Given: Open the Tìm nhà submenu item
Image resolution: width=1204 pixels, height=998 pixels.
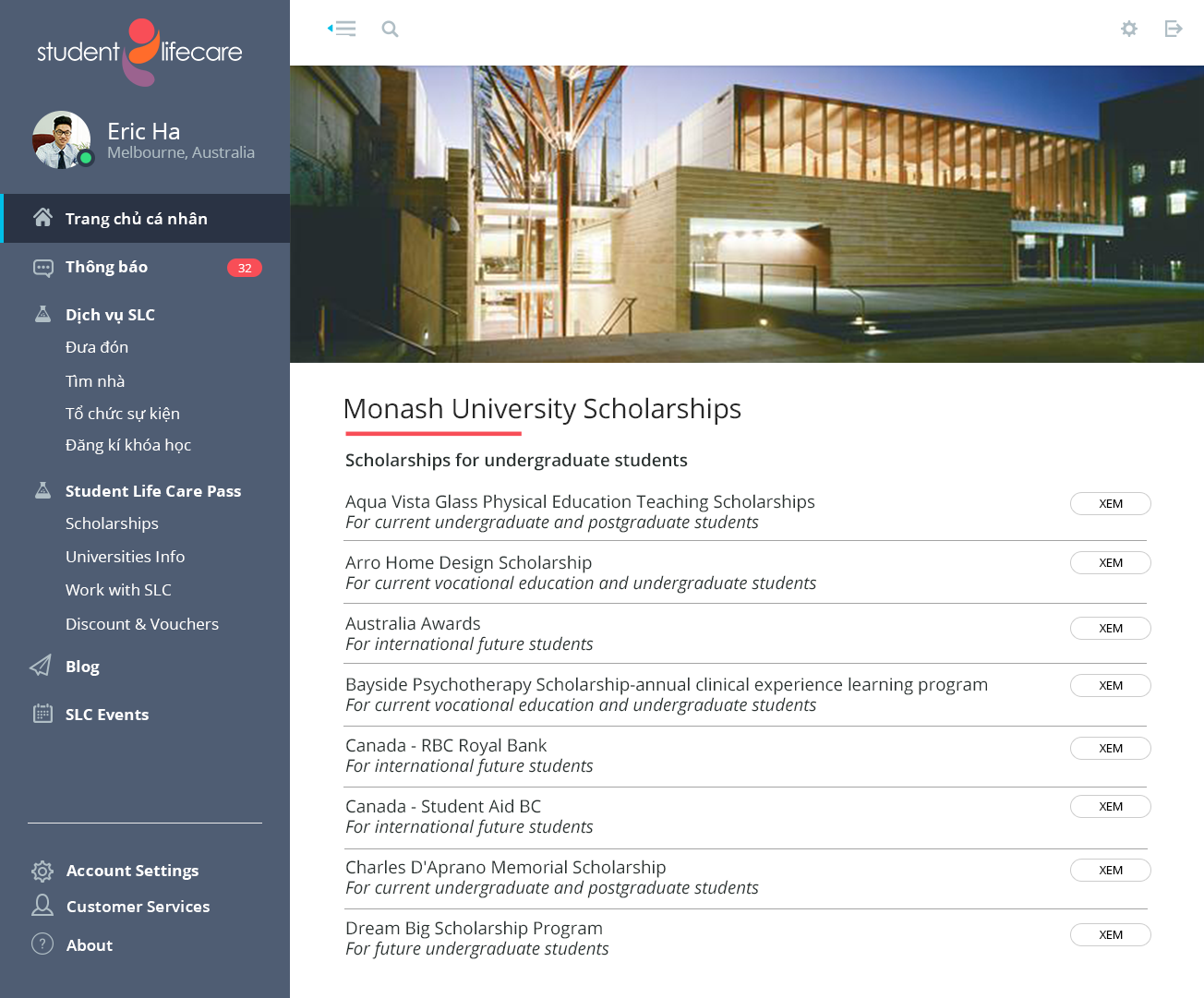Looking at the screenshot, I should (95, 381).
